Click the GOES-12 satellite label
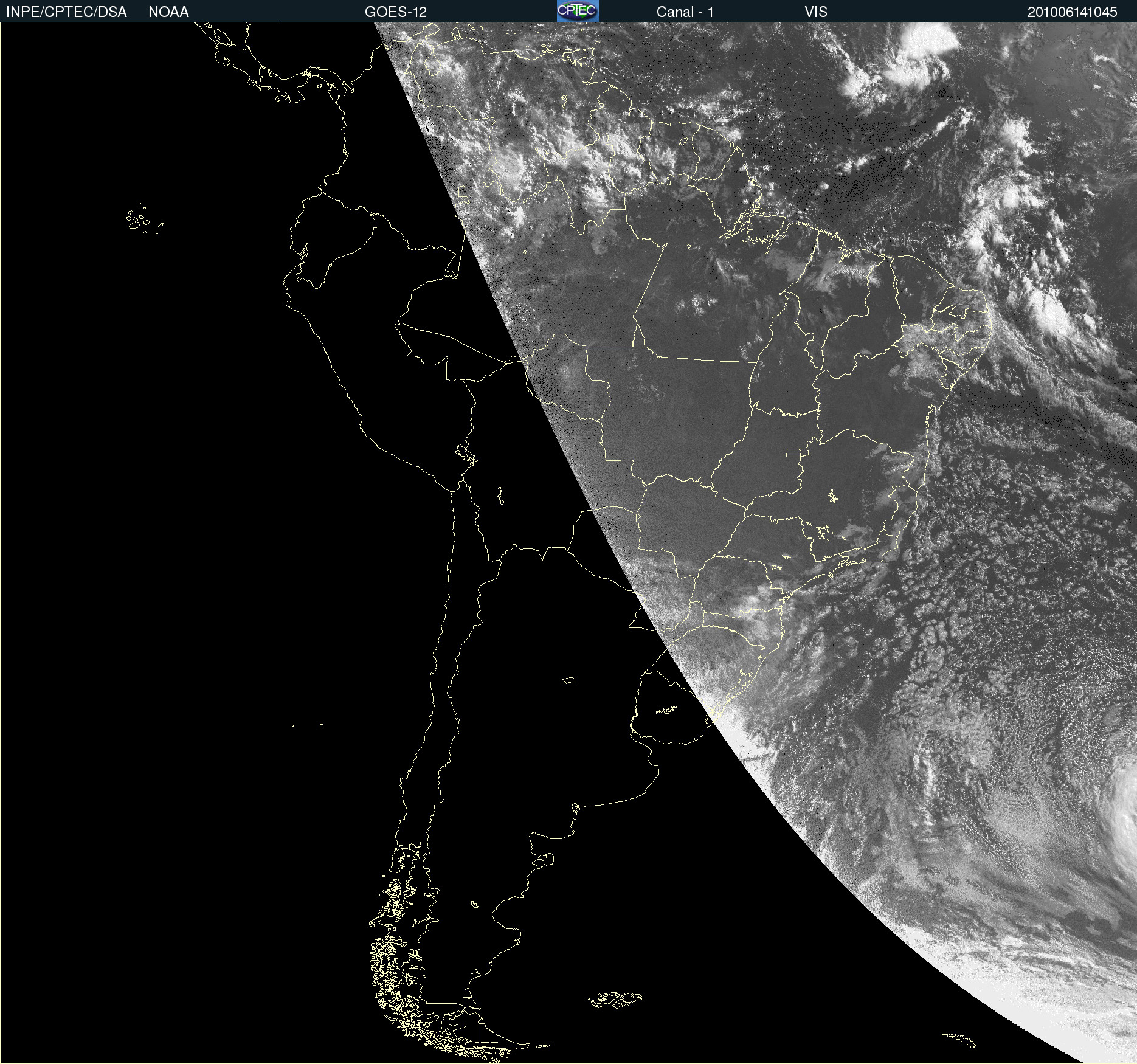This screenshot has height=1064, width=1137. pos(396,12)
